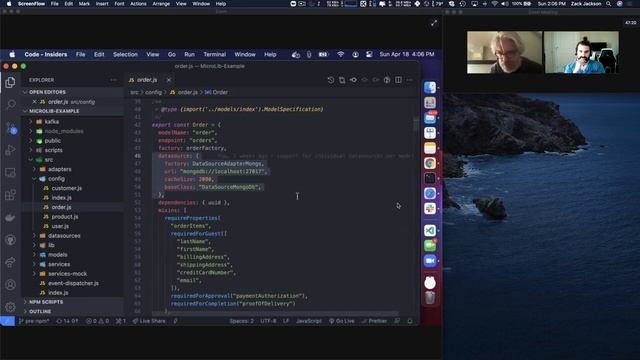640x360 pixels.
Task: Open the Search view in activity bar
Action: point(10,105)
